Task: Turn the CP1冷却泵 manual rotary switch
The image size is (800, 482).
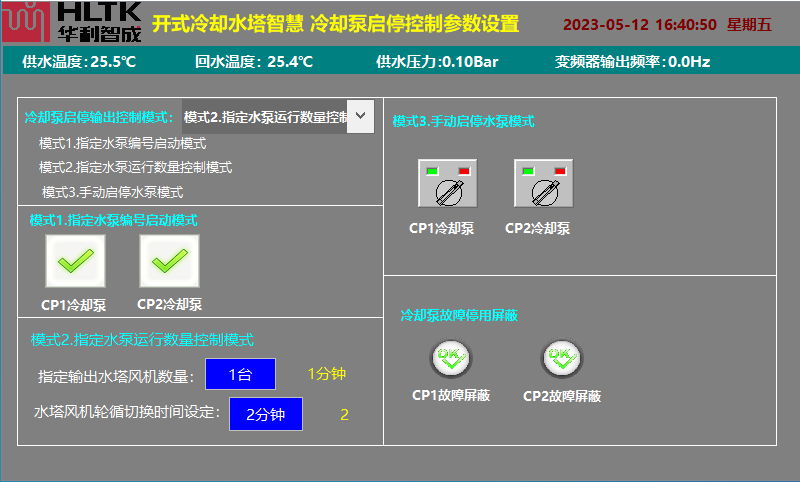Action: coord(447,184)
